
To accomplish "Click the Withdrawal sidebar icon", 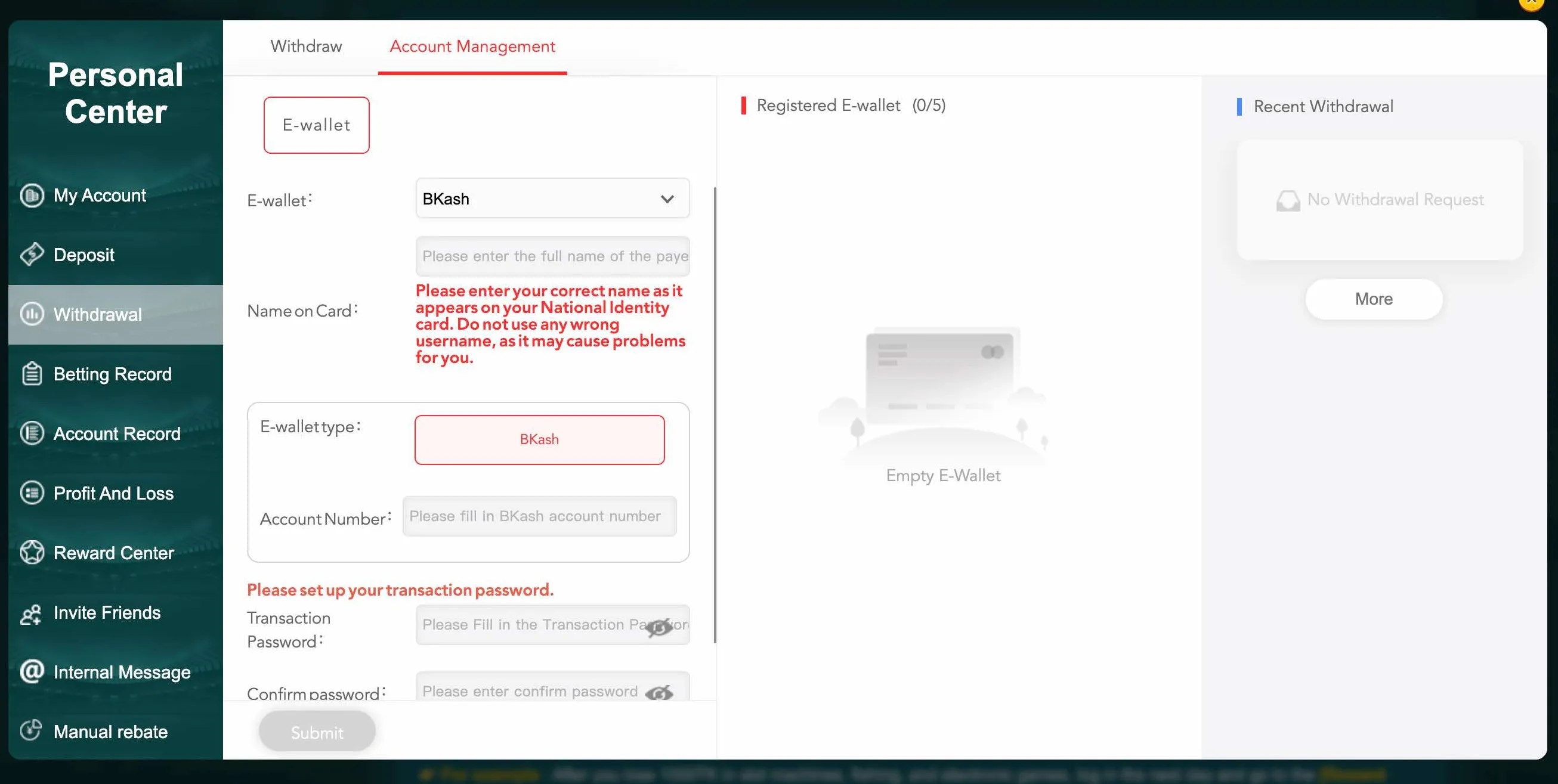I will click(32, 314).
